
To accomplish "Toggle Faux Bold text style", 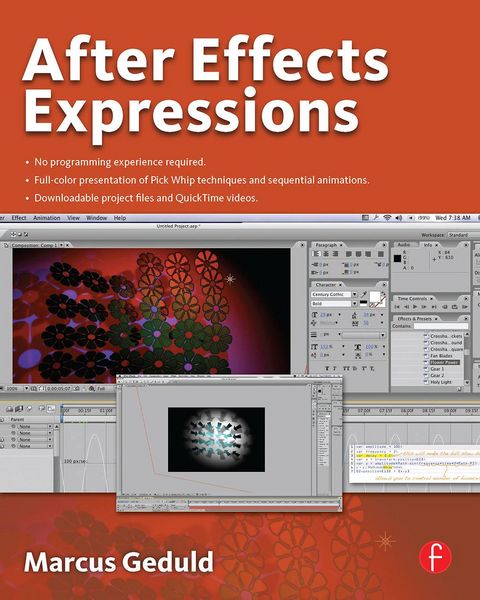I will point(327,368).
